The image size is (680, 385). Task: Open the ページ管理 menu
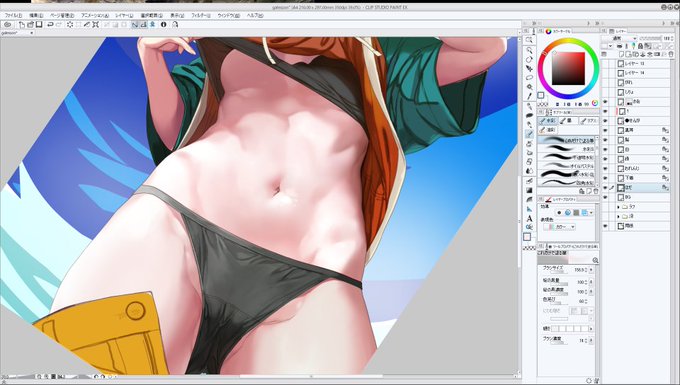coord(62,15)
